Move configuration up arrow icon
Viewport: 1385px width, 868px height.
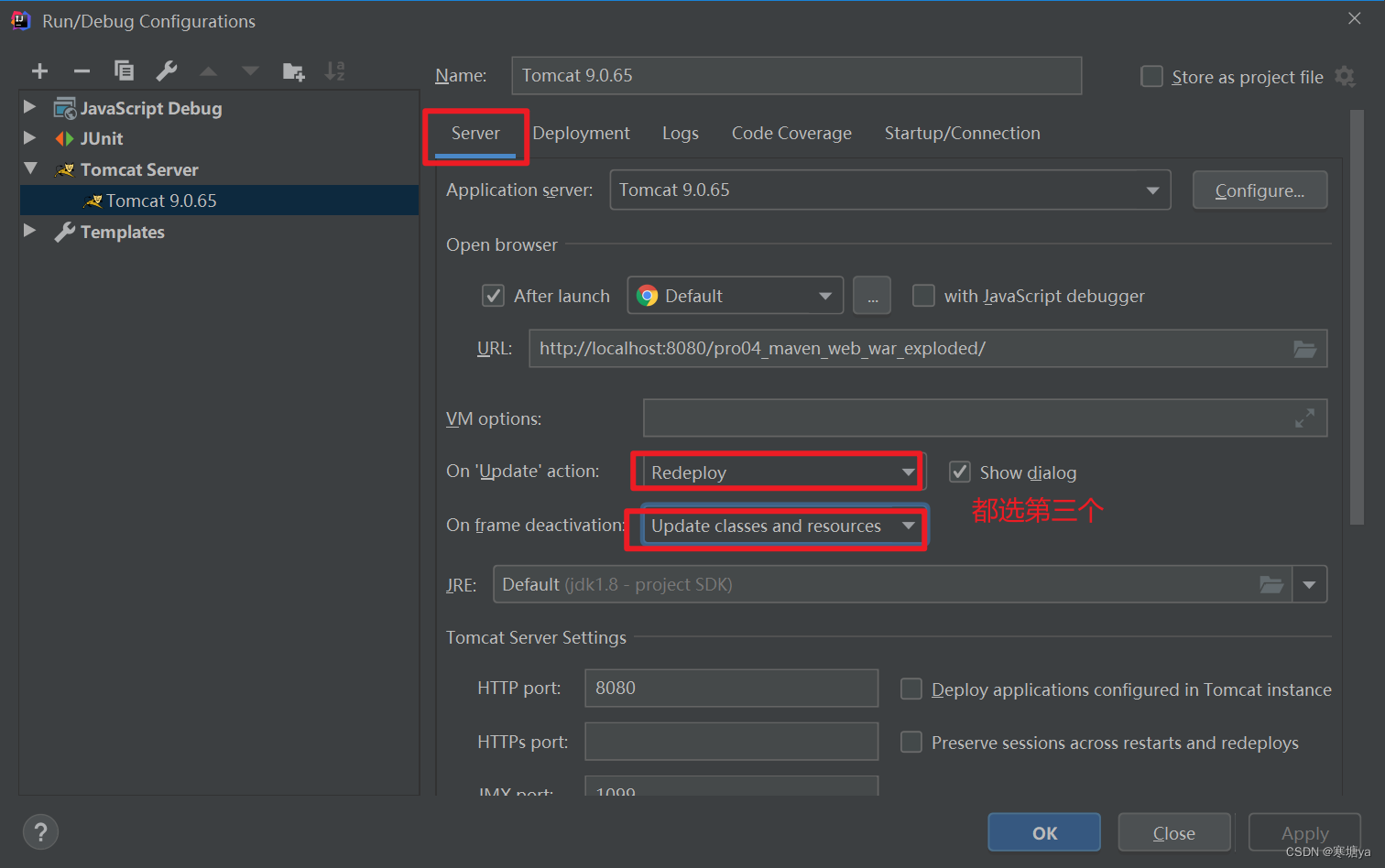(x=209, y=71)
